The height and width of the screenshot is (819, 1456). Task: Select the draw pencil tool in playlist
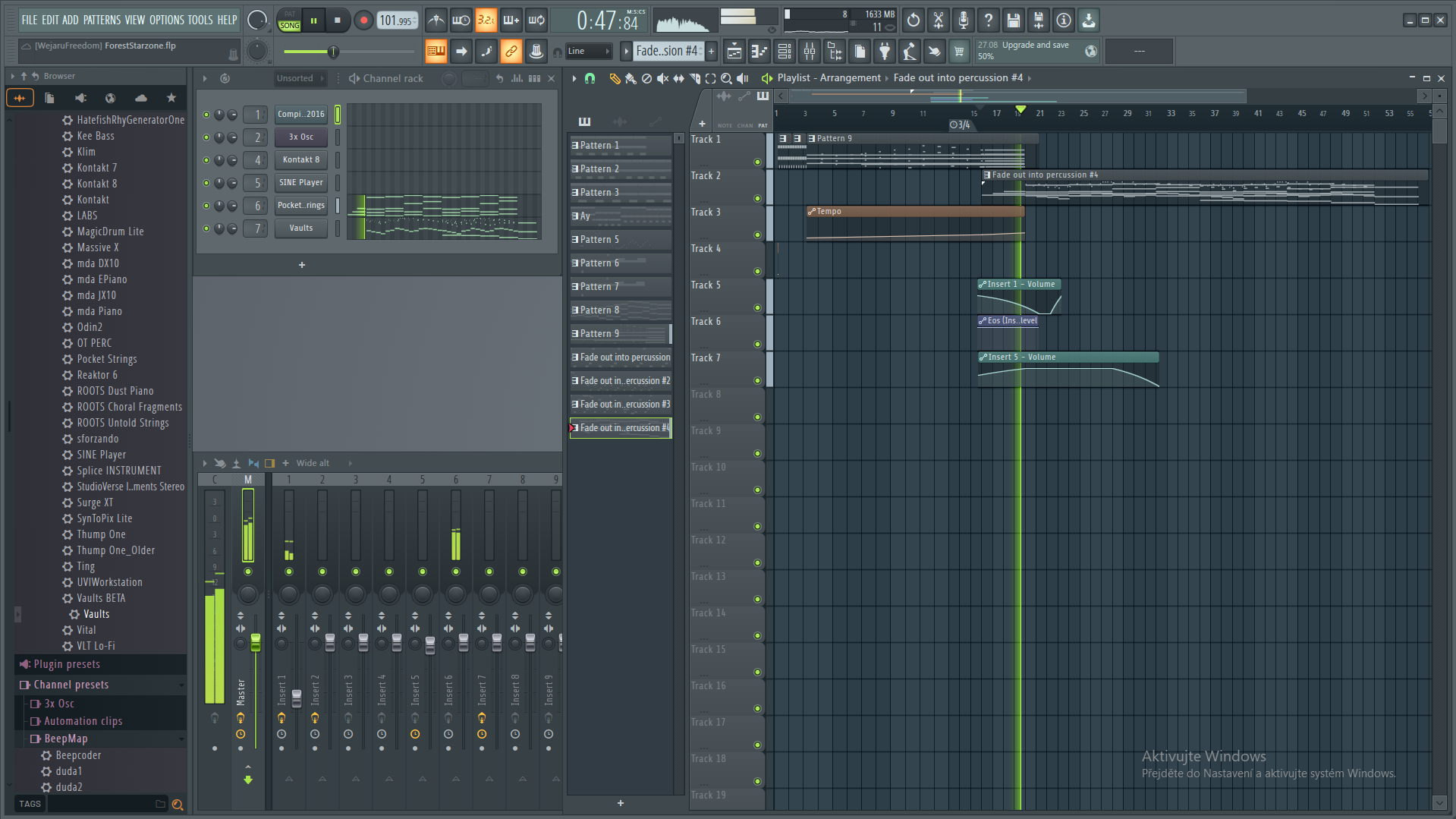coord(615,78)
